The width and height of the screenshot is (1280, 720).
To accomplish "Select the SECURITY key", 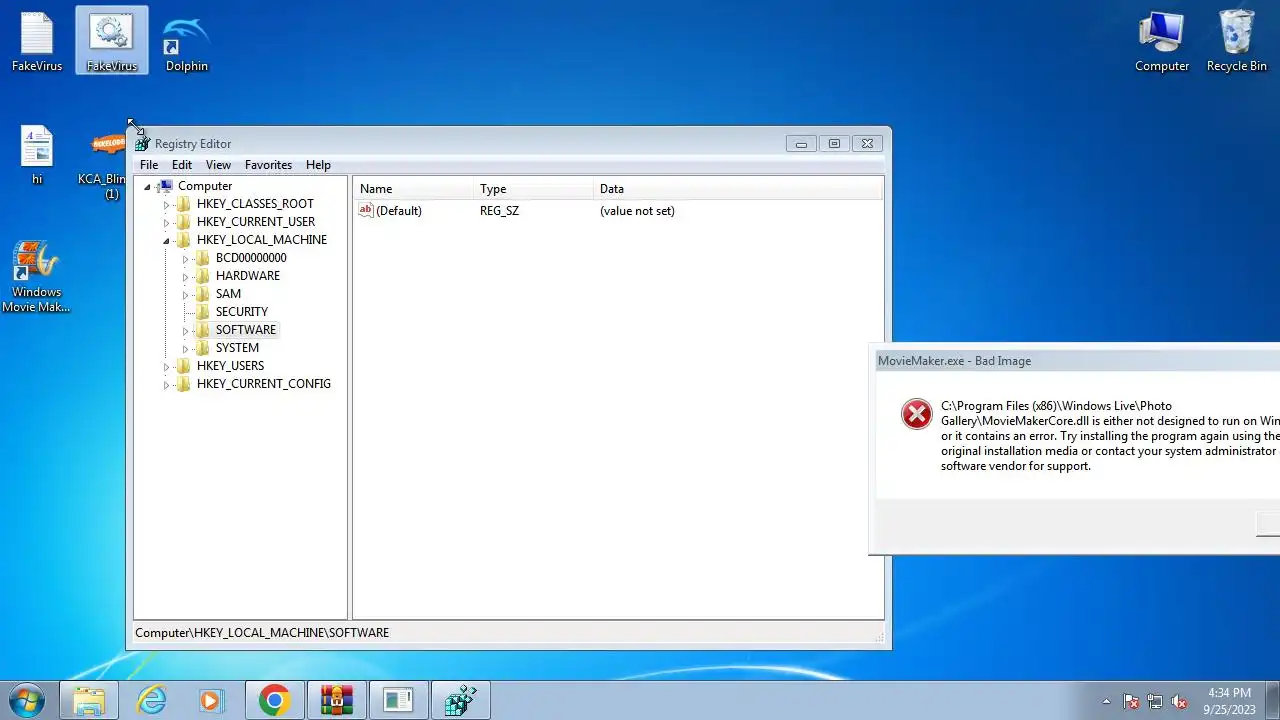I will point(242,312).
